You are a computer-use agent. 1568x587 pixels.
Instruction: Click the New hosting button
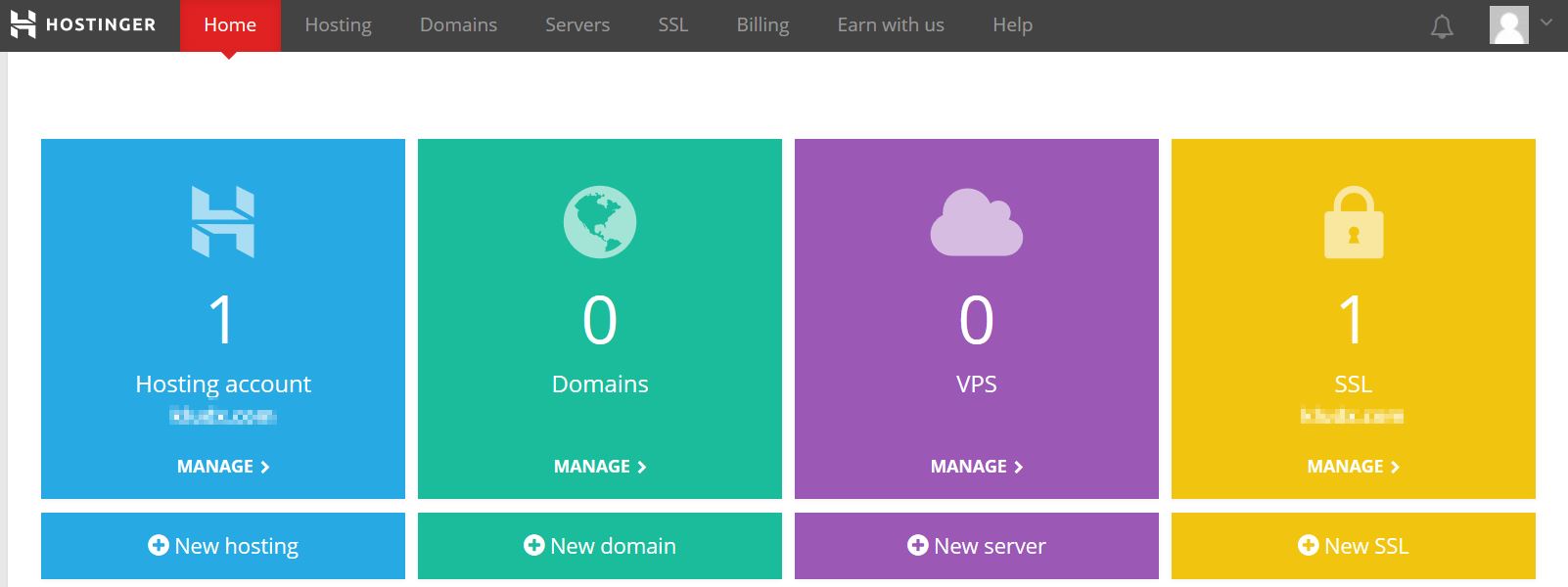(x=223, y=546)
